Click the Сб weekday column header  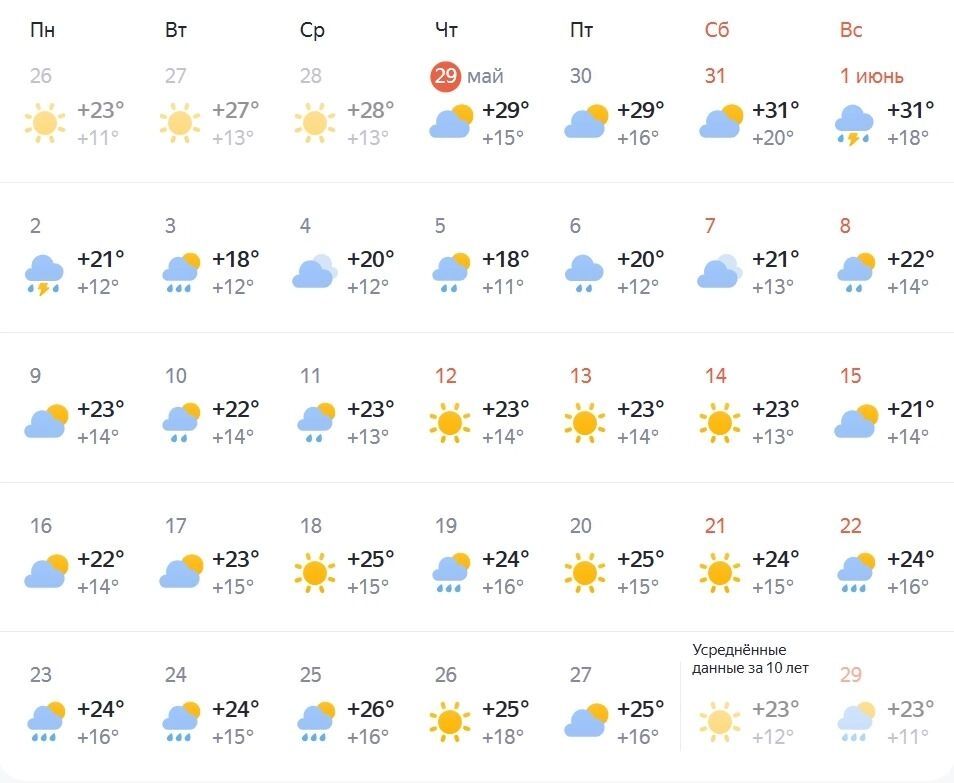717,30
